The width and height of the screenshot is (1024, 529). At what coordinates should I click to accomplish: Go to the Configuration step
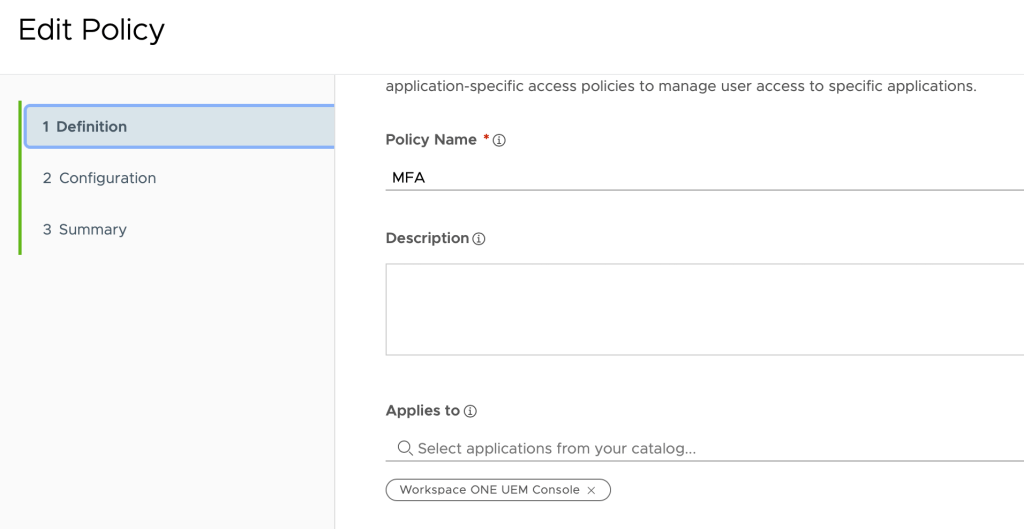(x=107, y=178)
